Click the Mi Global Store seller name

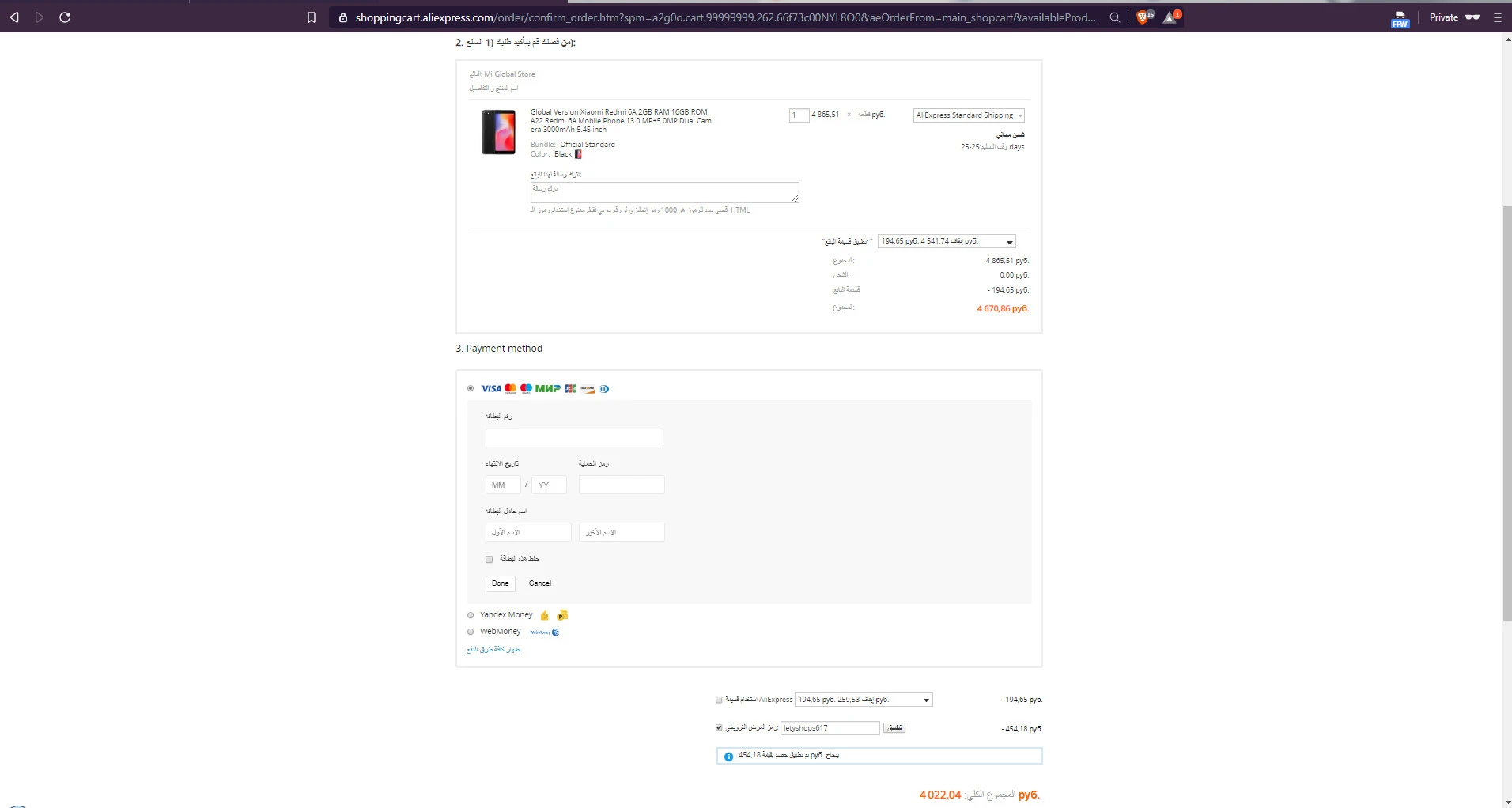(x=509, y=74)
